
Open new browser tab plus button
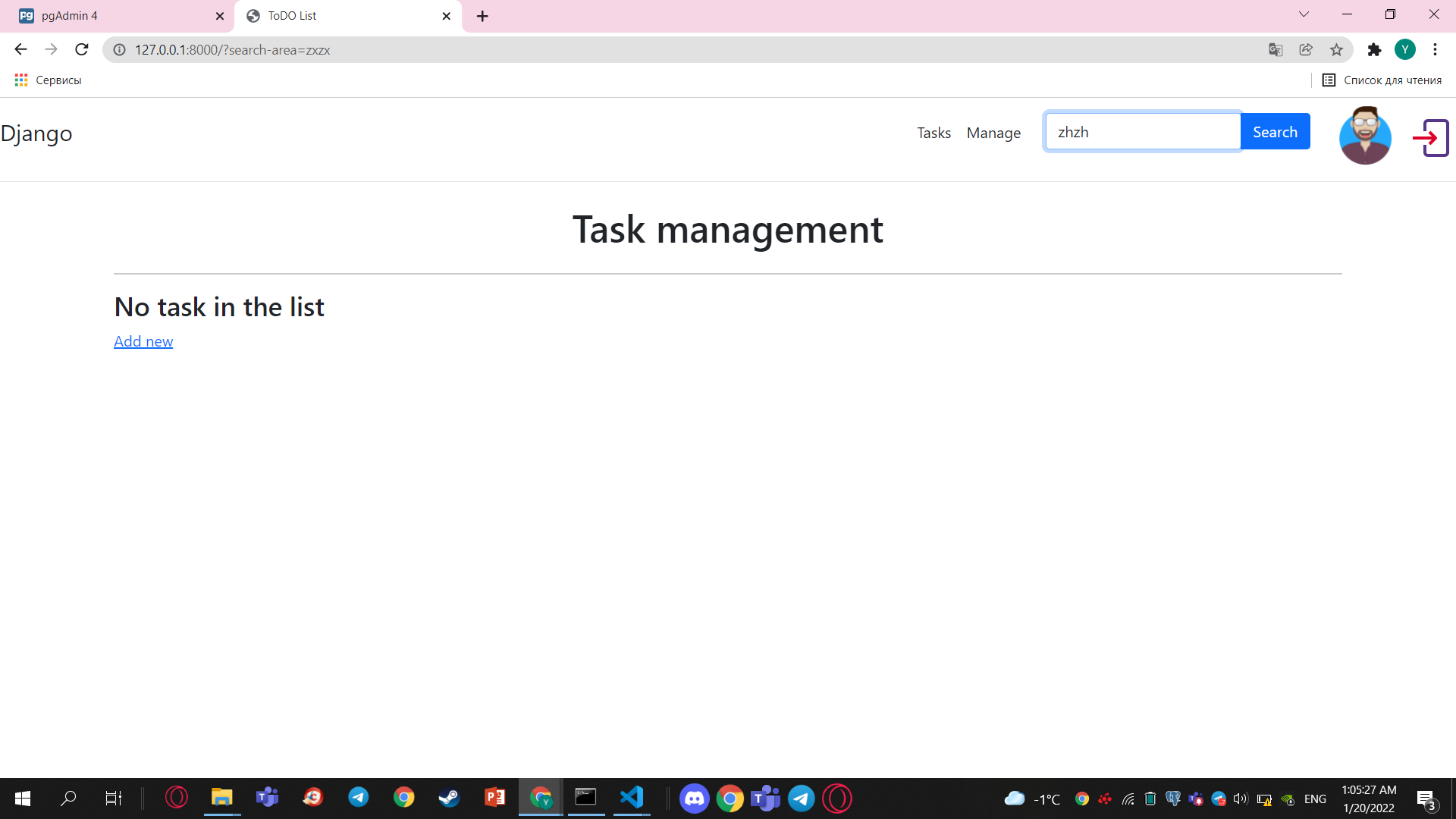(x=482, y=16)
